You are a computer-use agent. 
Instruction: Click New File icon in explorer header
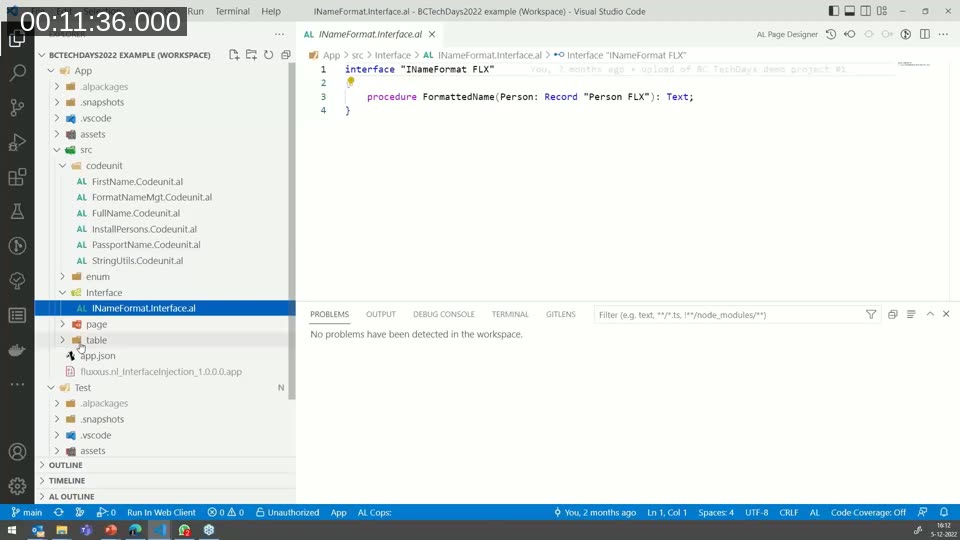[234, 54]
